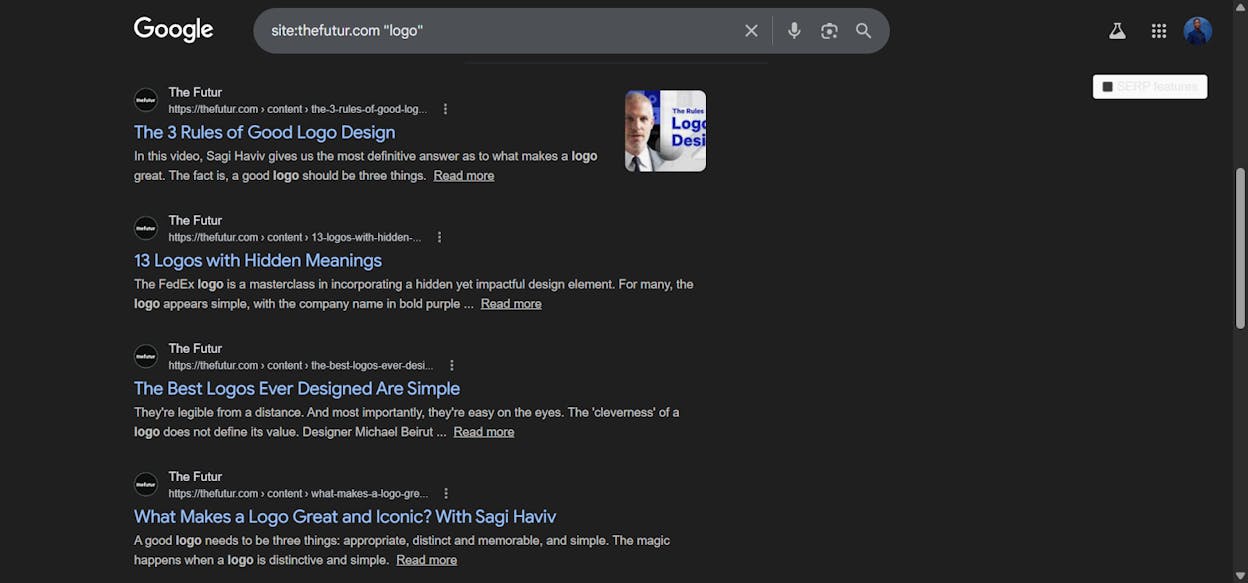This screenshot has width=1248, height=583.
Task: Read more on Sagi Haviv Iconic result
Action: (427, 559)
